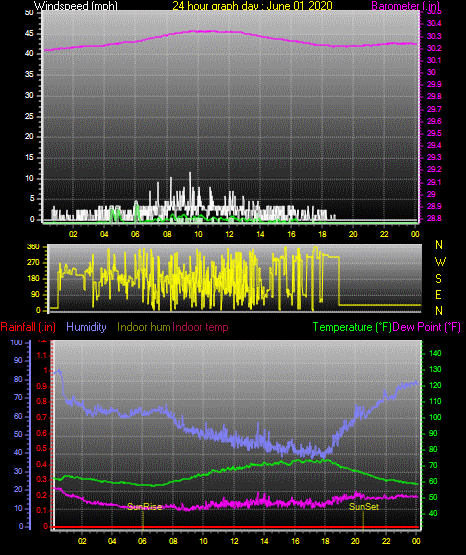Click the 270 value on wind direction axis
This screenshot has height=555, width=466.
[x=33, y=263]
